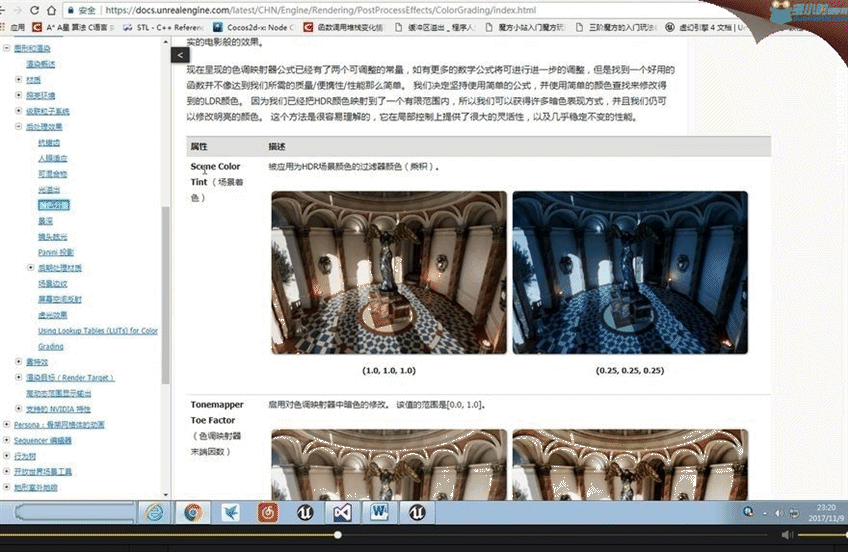Image resolution: width=848 pixels, height=552 pixels.
Task: Click the left Tonemapper Toe Factor image
Action: (389, 464)
